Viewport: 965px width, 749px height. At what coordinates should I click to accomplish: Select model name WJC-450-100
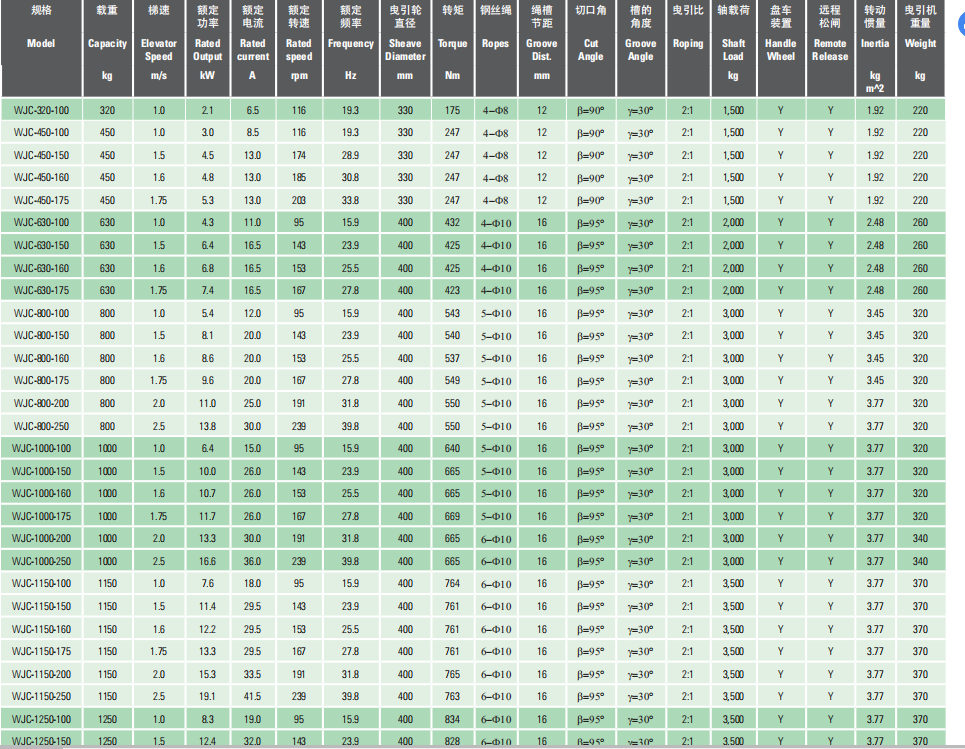pos(41,132)
